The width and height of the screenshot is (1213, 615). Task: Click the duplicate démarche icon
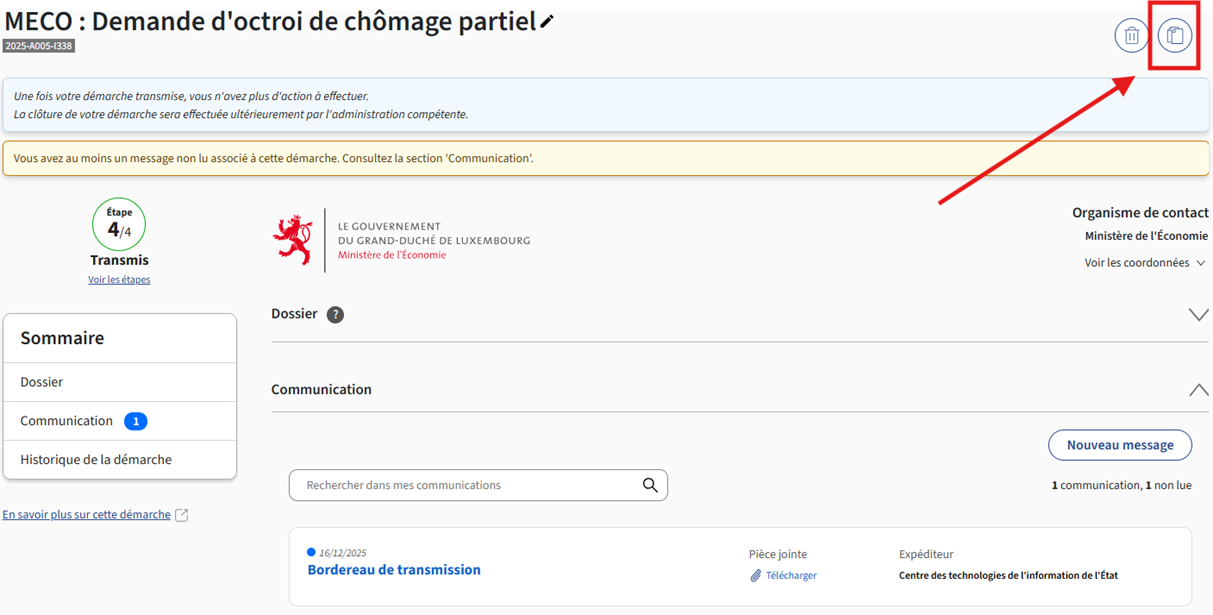click(1175, 36)
